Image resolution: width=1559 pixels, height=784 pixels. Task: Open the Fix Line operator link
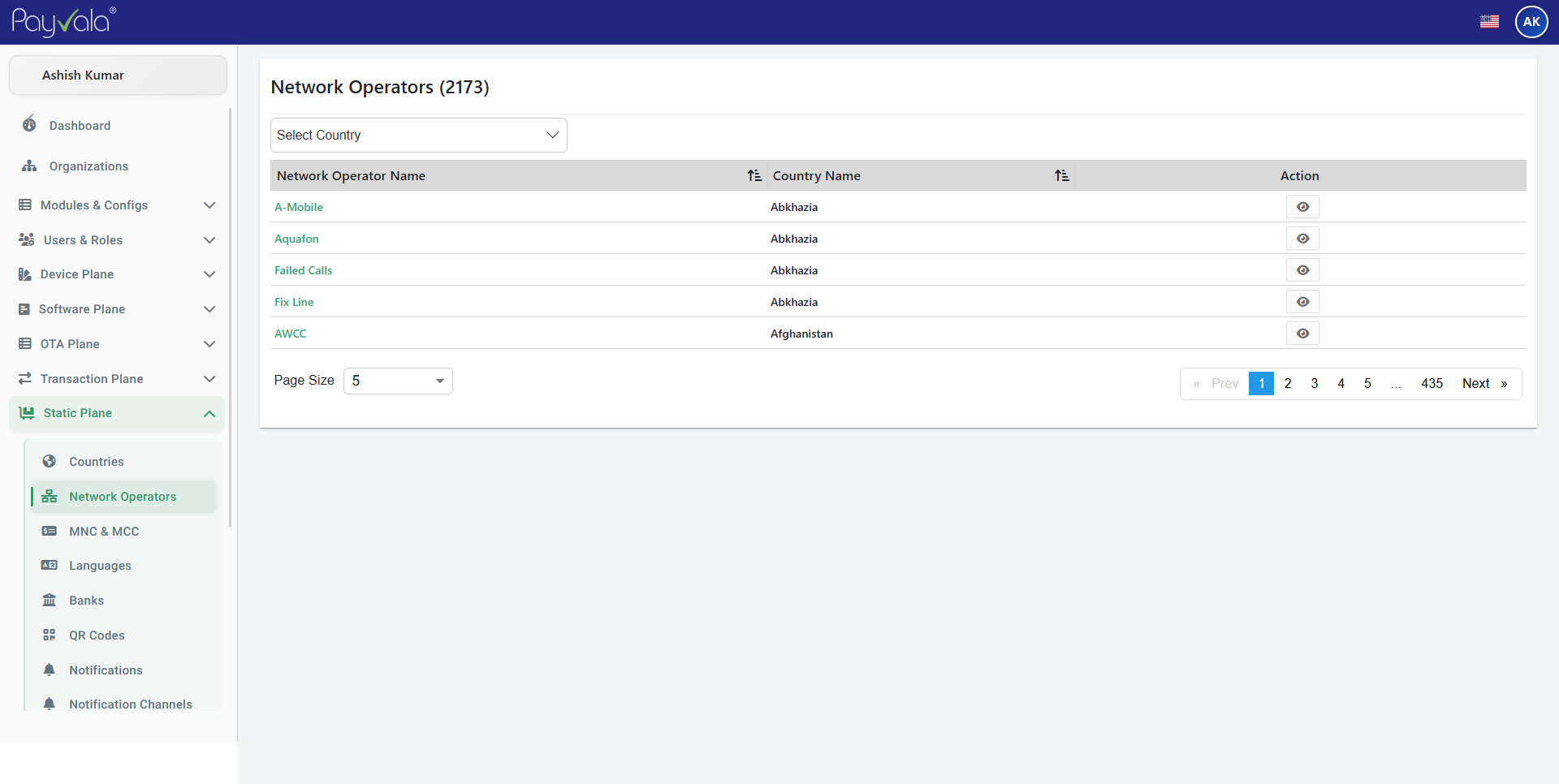click(x=294, y=302)
